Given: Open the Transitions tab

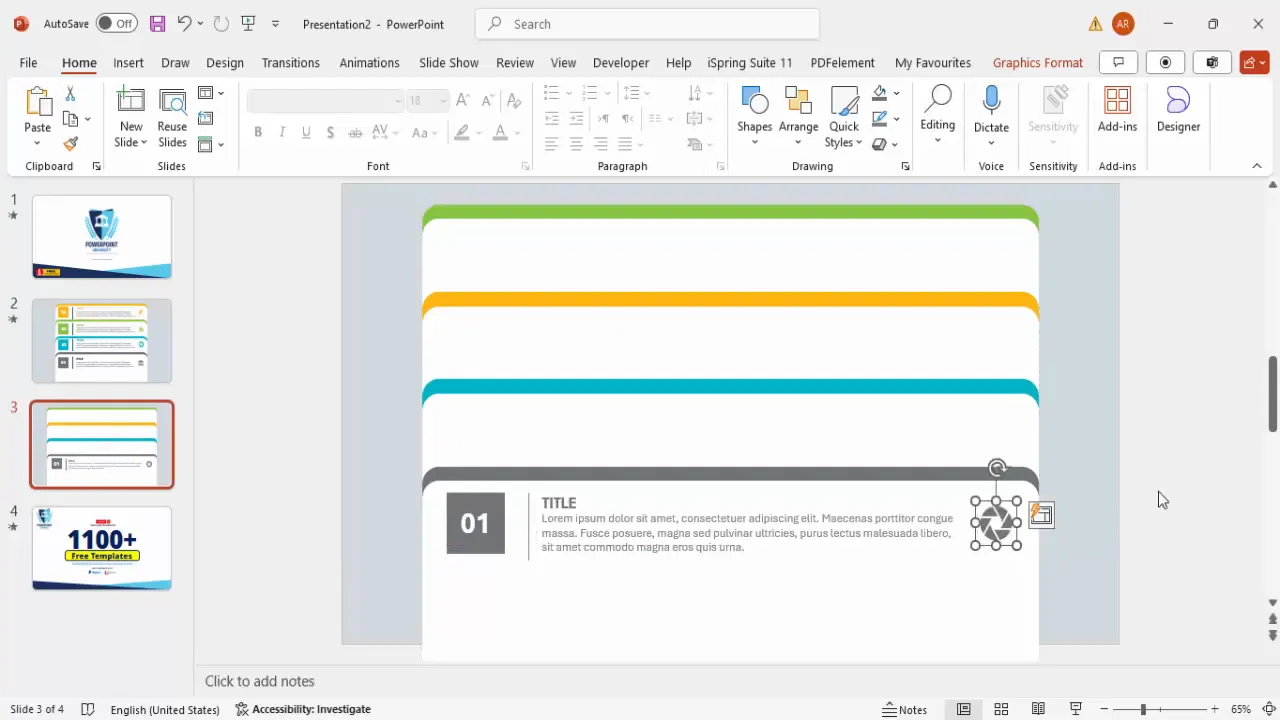Looking at the screenshot, I should (x=291, y=62).
